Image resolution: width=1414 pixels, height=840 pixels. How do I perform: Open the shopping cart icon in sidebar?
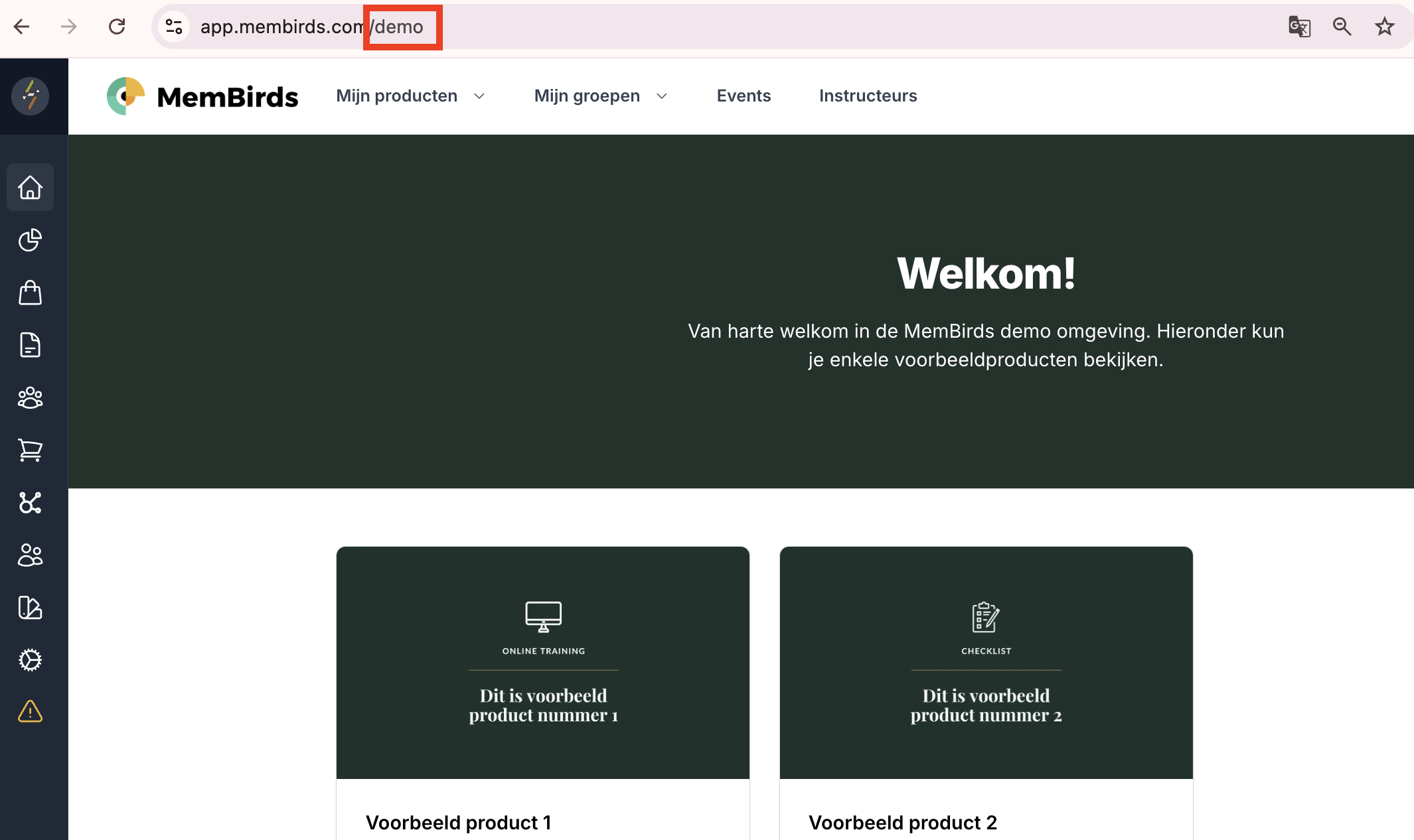point(30,450)
